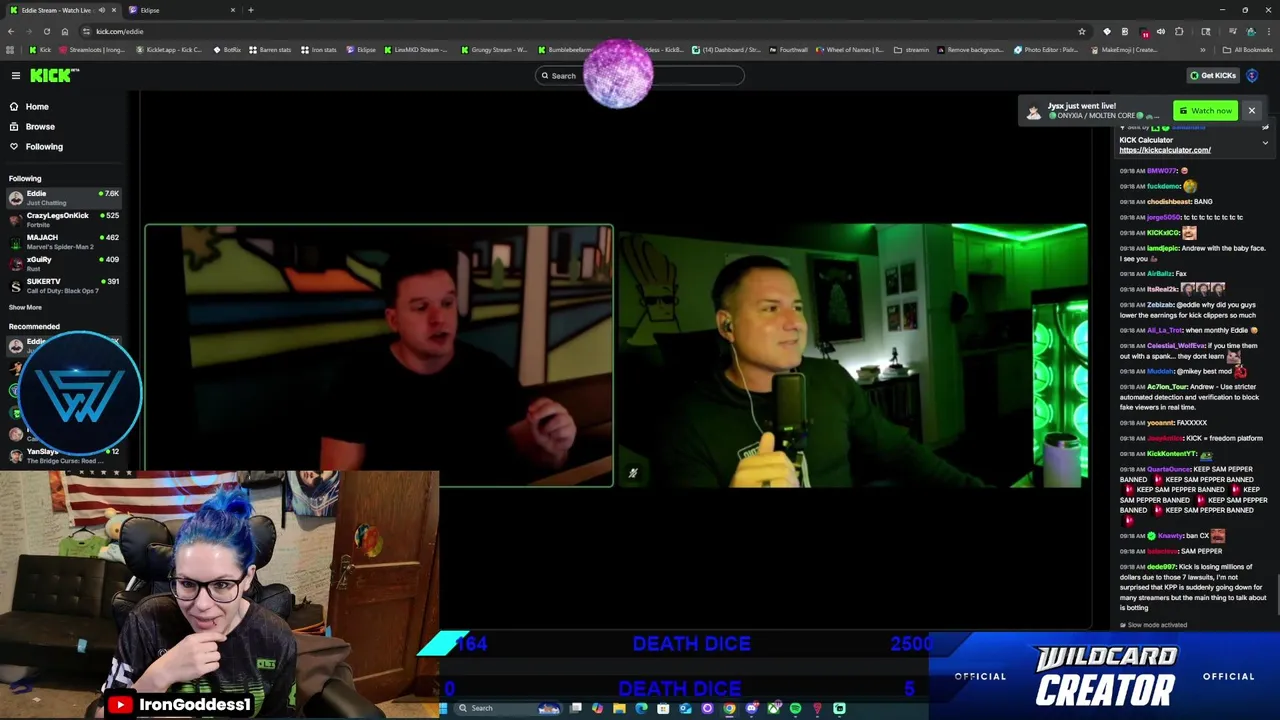Viewport: 1280px width, 720px height.
Task: Click the apps grid icon in bookmarks bar
Action: [10, 50]
